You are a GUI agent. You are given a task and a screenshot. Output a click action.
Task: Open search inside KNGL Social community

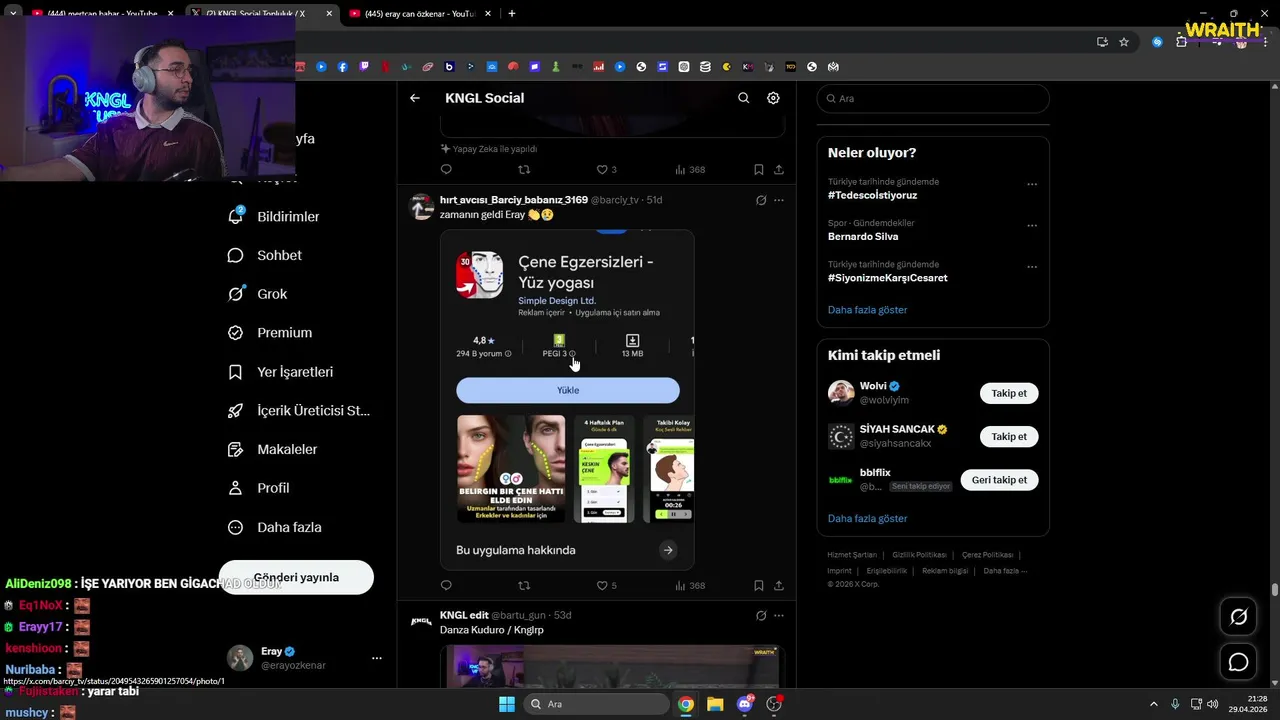coord(743,98)
